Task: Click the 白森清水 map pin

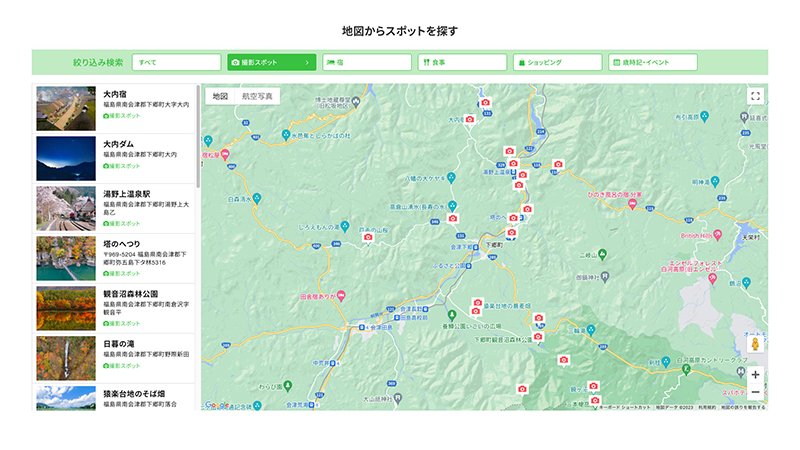Action: pyautogui.click(x=257, y=198)
